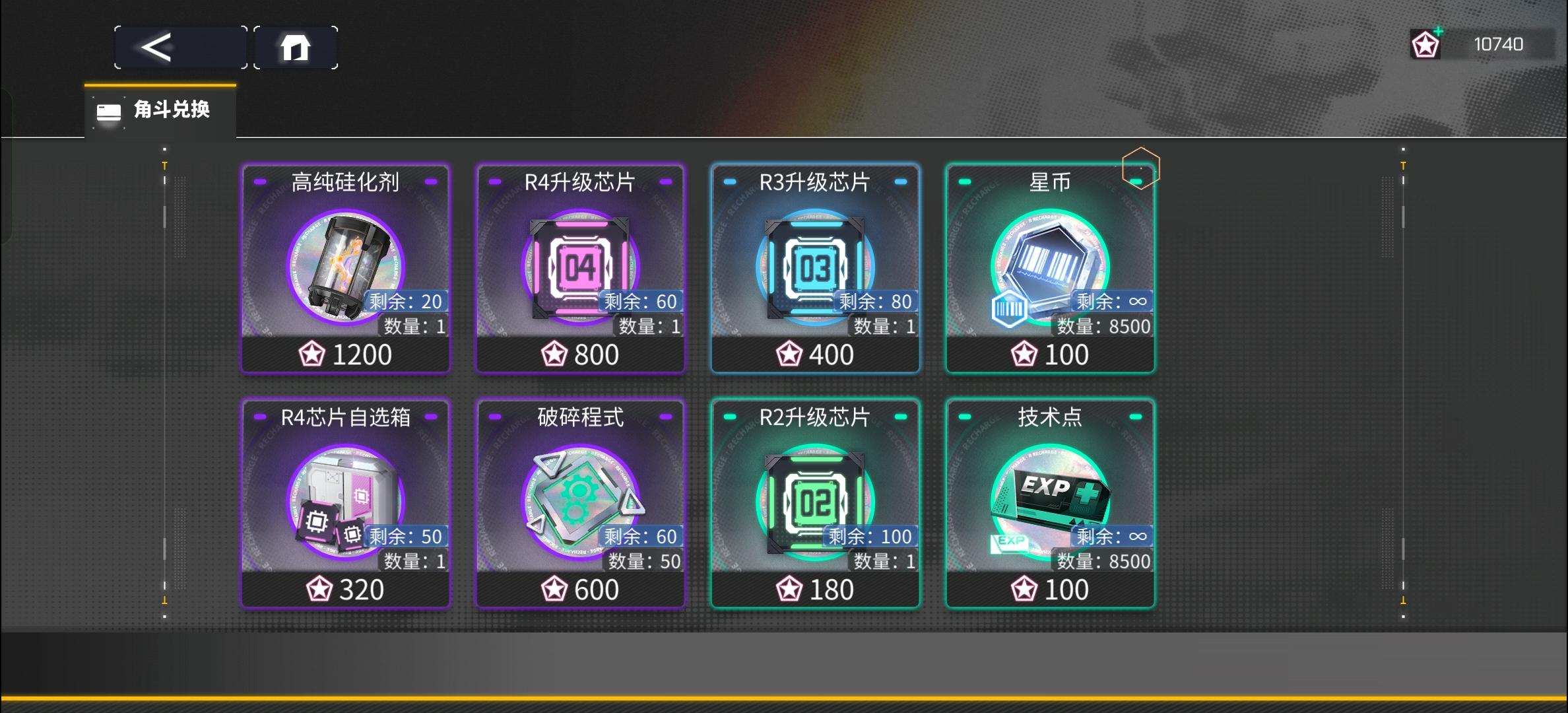Go back with the arrow button
The image size is (1568, 713).
tap(181, 48)
